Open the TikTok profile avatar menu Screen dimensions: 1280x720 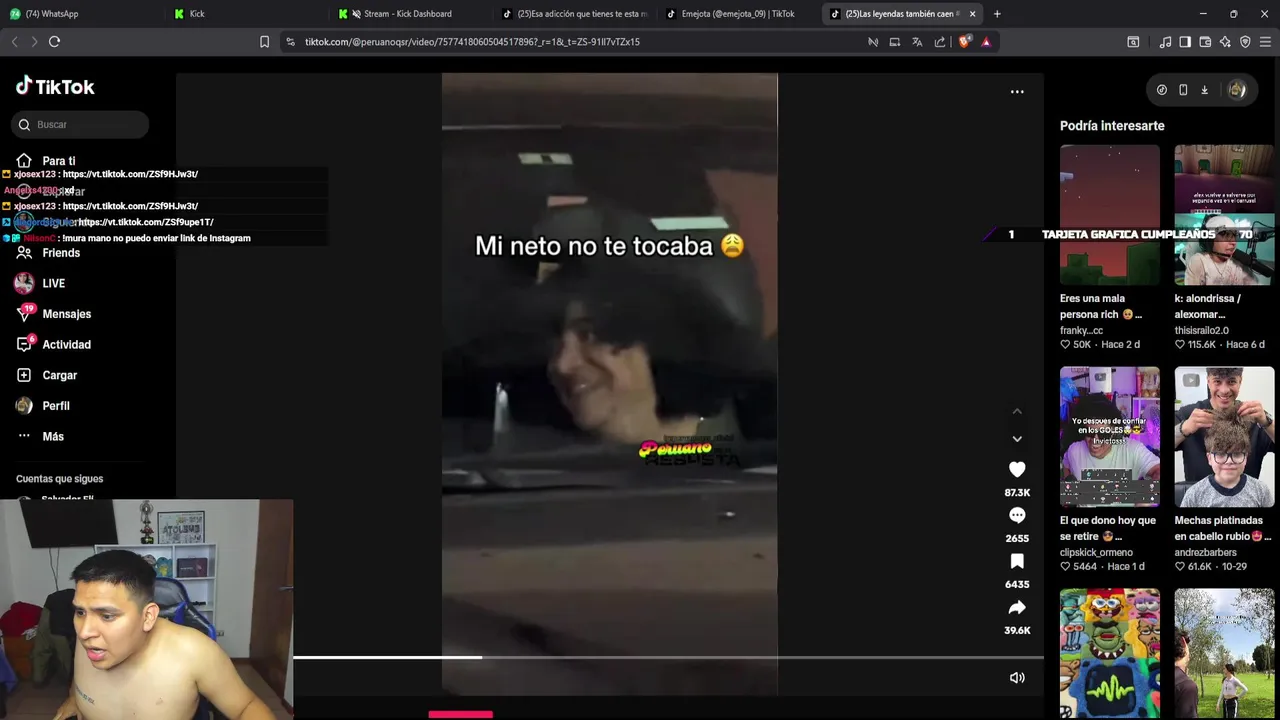click(1237, 90)
